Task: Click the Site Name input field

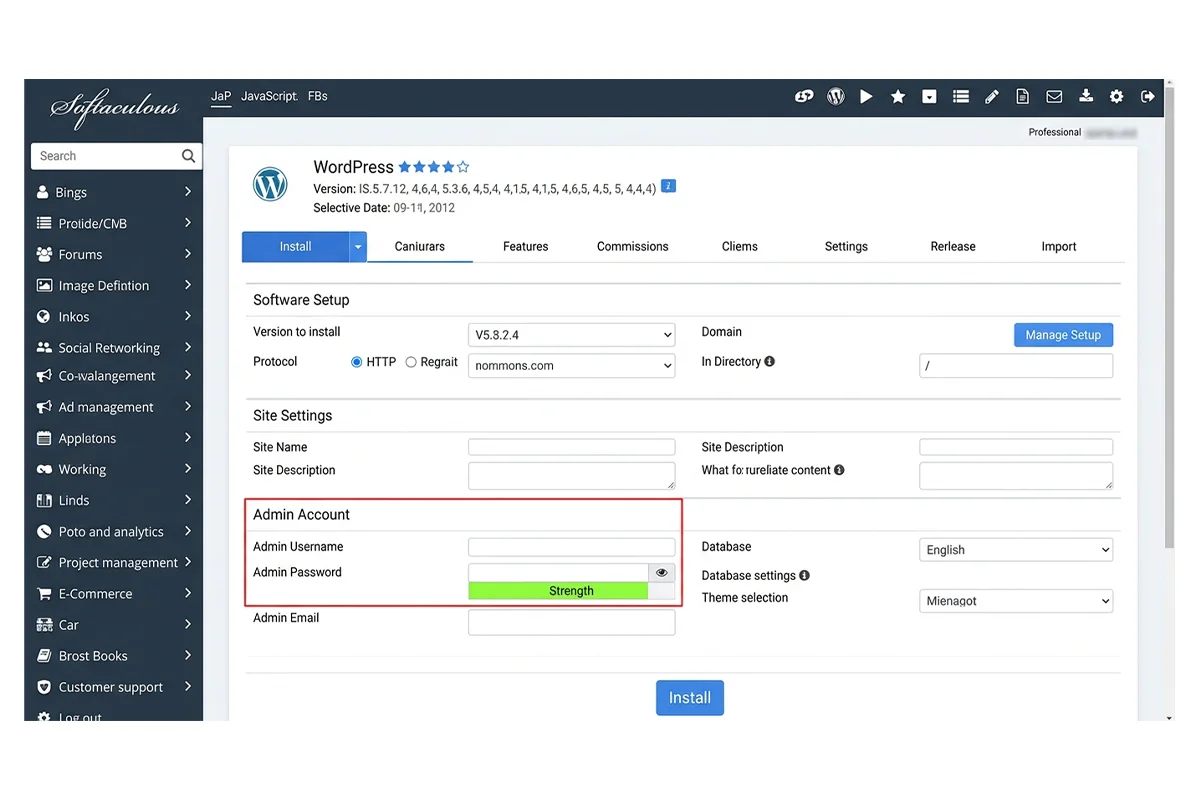Action: [x=571, y=447]
